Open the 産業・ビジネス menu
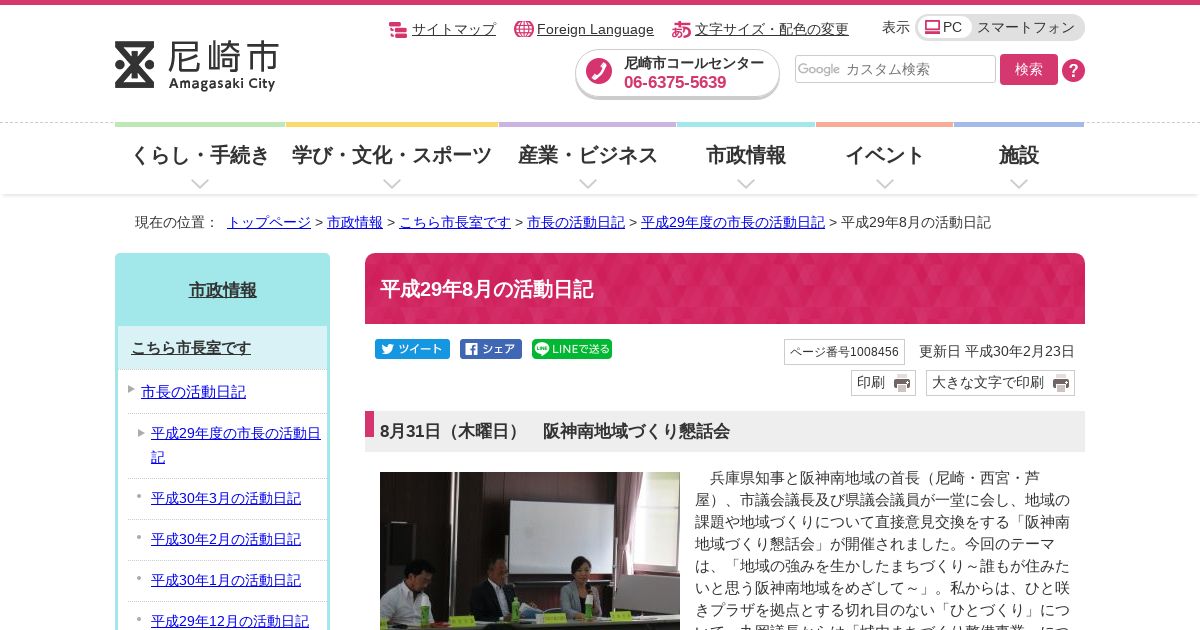The width and height of the screenshot is (1200, 630). [x=588, y=155]
